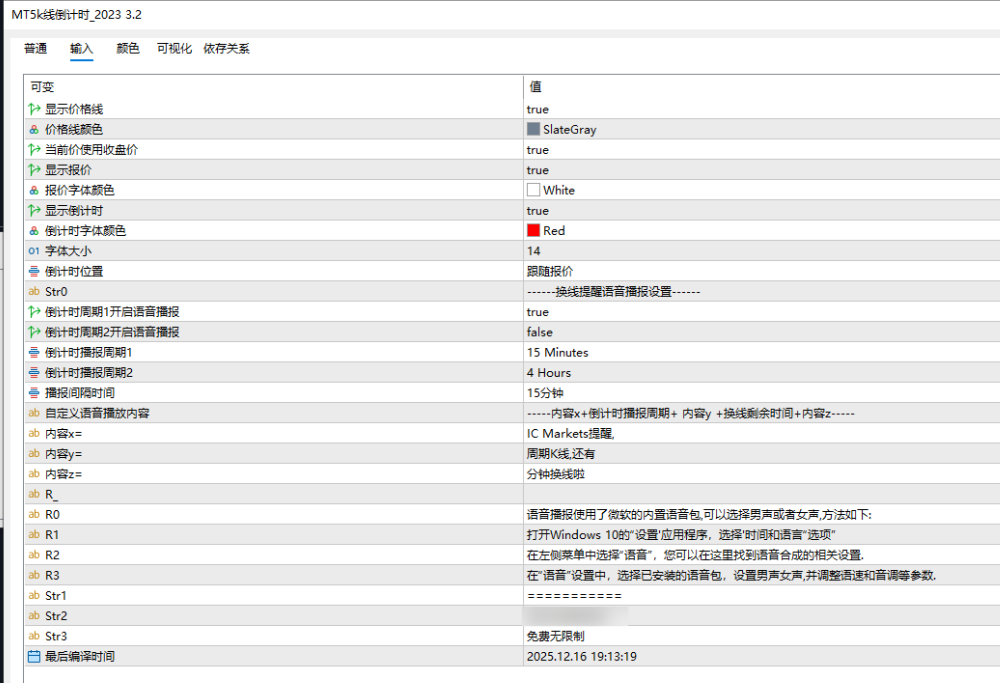Click the boolean icon beside 当前价使用收盘价

(x=34, y=150)
